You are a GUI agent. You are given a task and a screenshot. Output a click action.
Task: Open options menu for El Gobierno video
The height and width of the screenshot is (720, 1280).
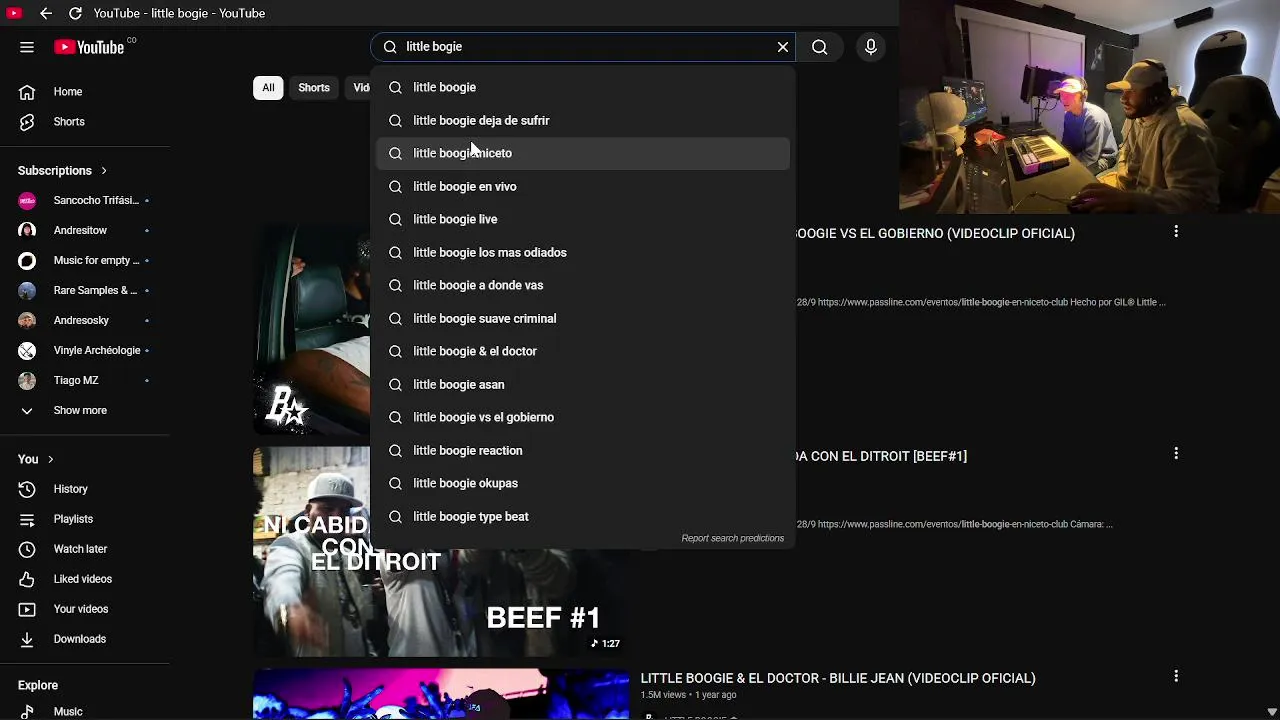coord(1176,232)
